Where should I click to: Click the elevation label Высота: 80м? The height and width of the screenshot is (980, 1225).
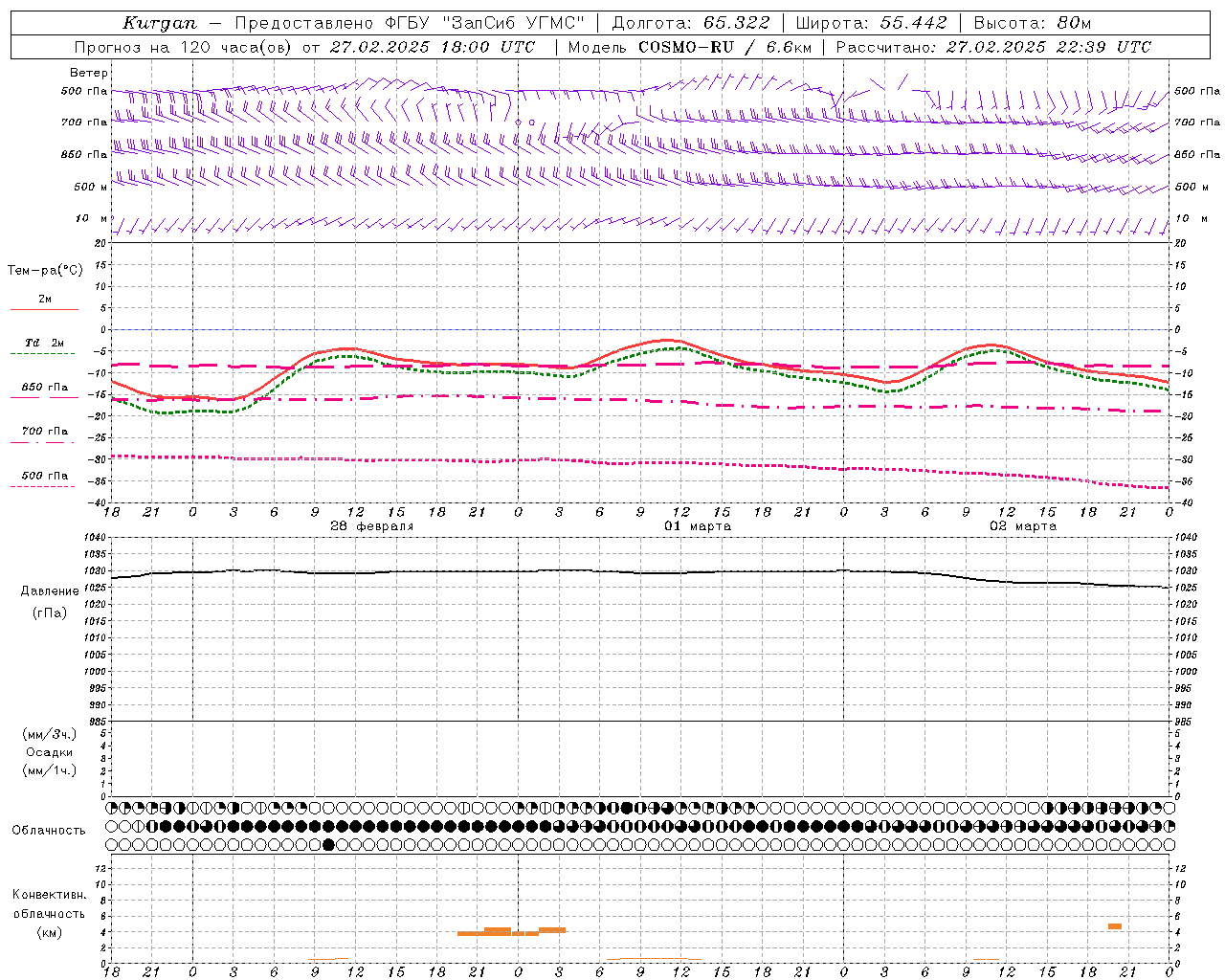[x=1033, y=23]
